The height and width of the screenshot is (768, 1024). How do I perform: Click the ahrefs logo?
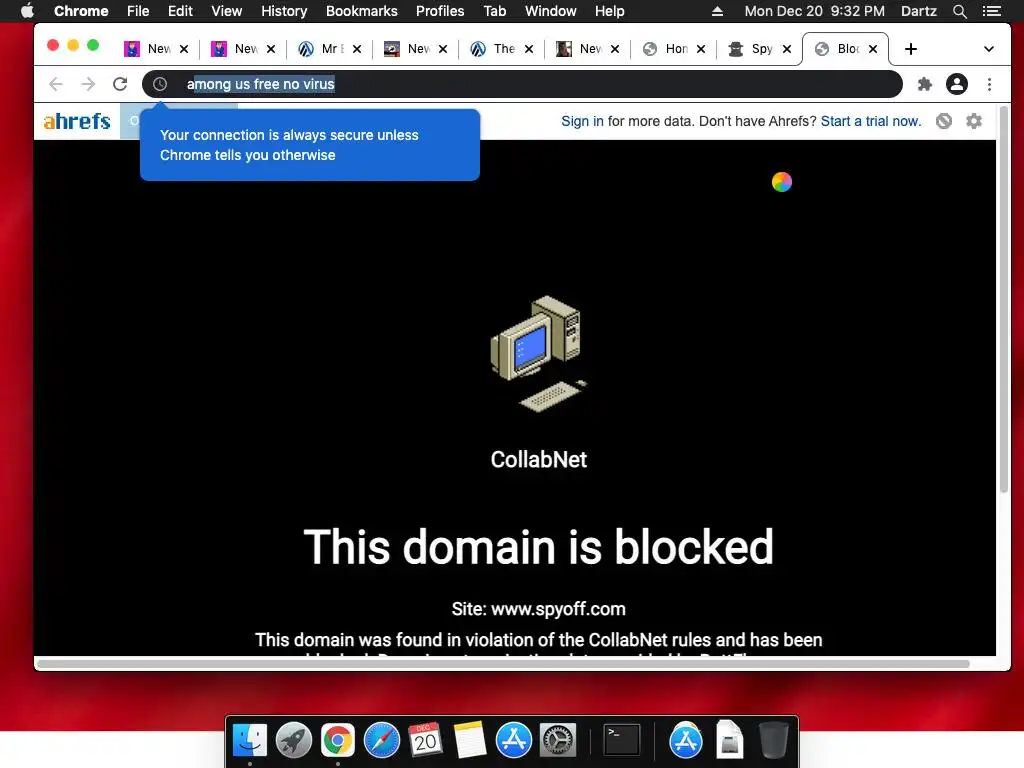[77, 121]
